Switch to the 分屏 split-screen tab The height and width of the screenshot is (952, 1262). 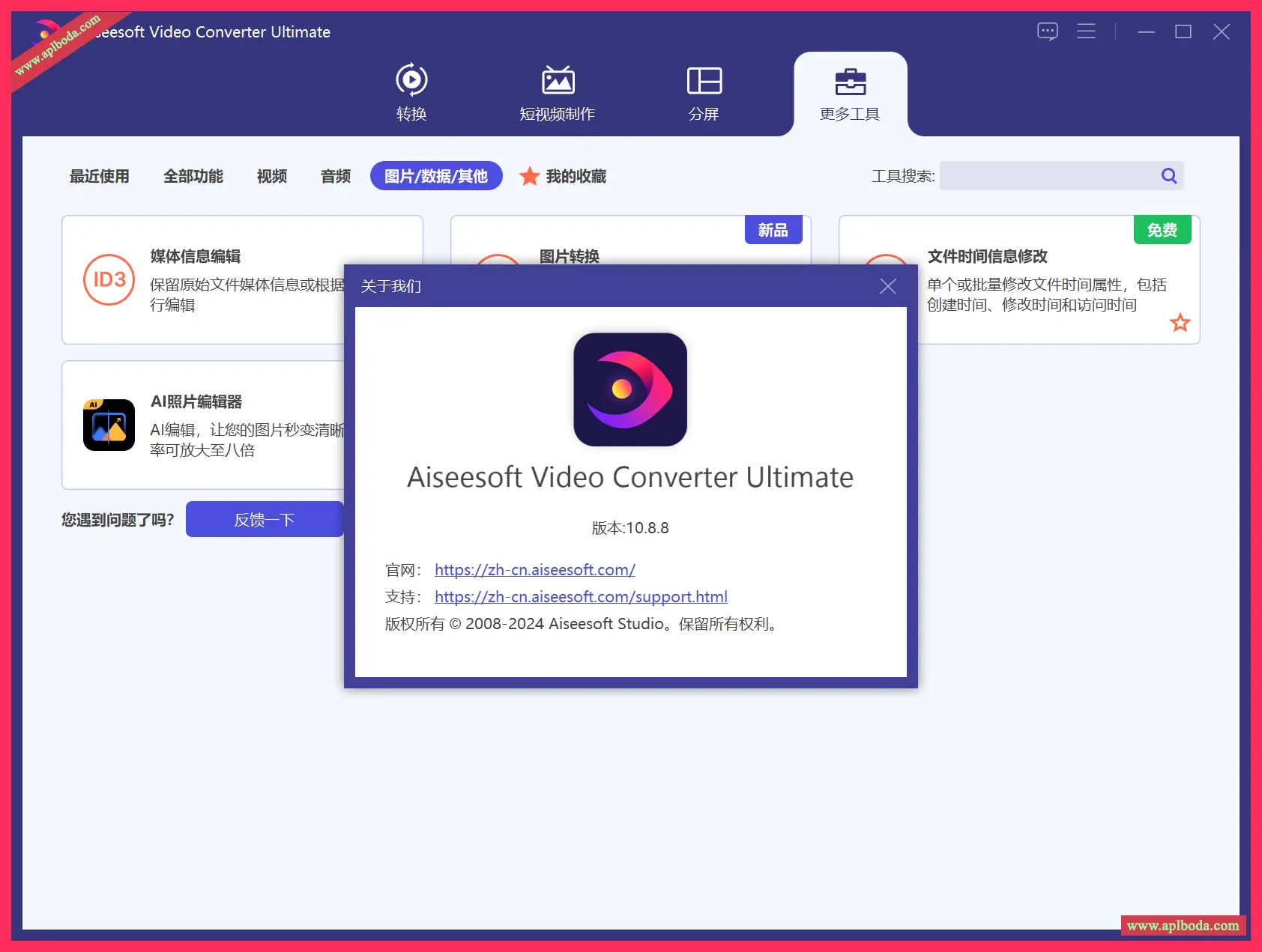click(x=704, y=92)
